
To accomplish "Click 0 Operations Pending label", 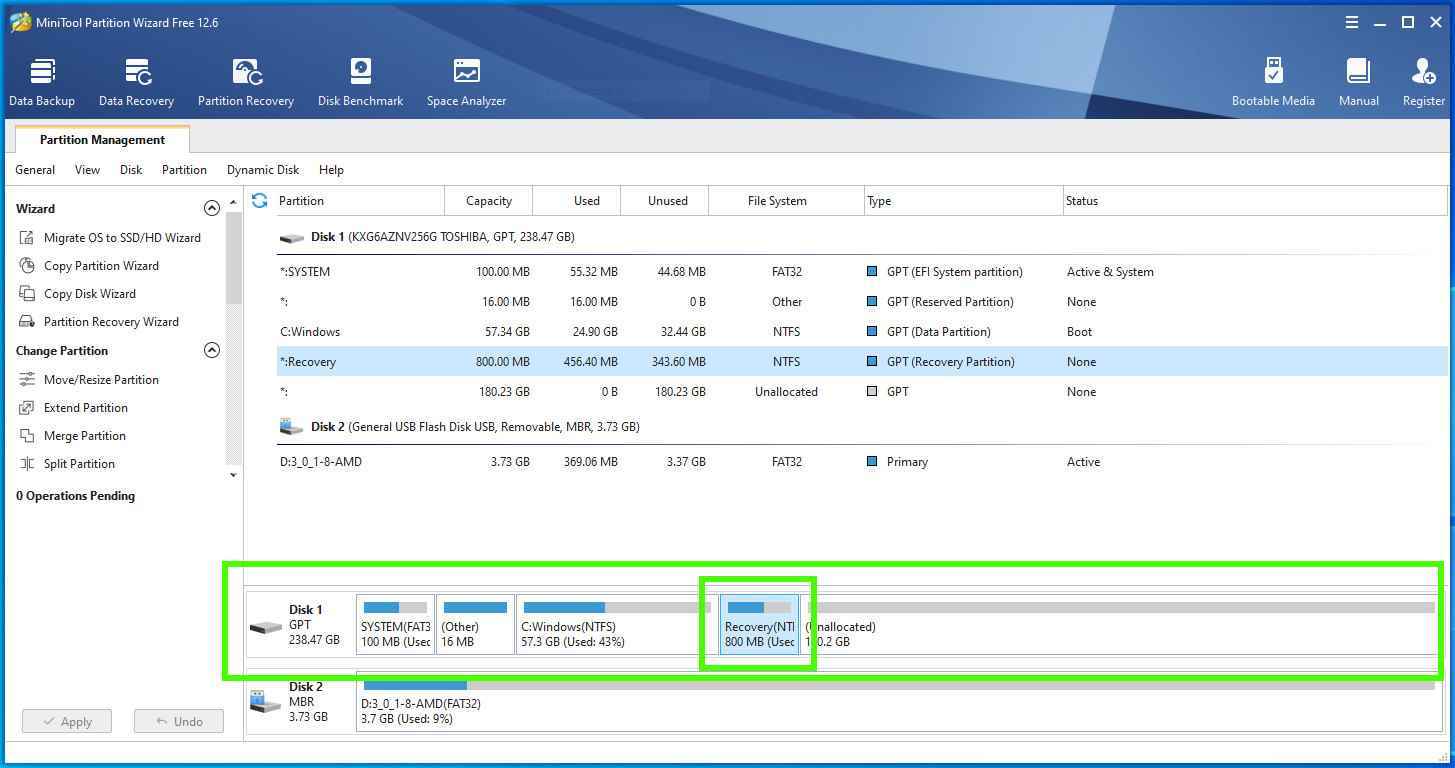I will (x=75, y=496).
